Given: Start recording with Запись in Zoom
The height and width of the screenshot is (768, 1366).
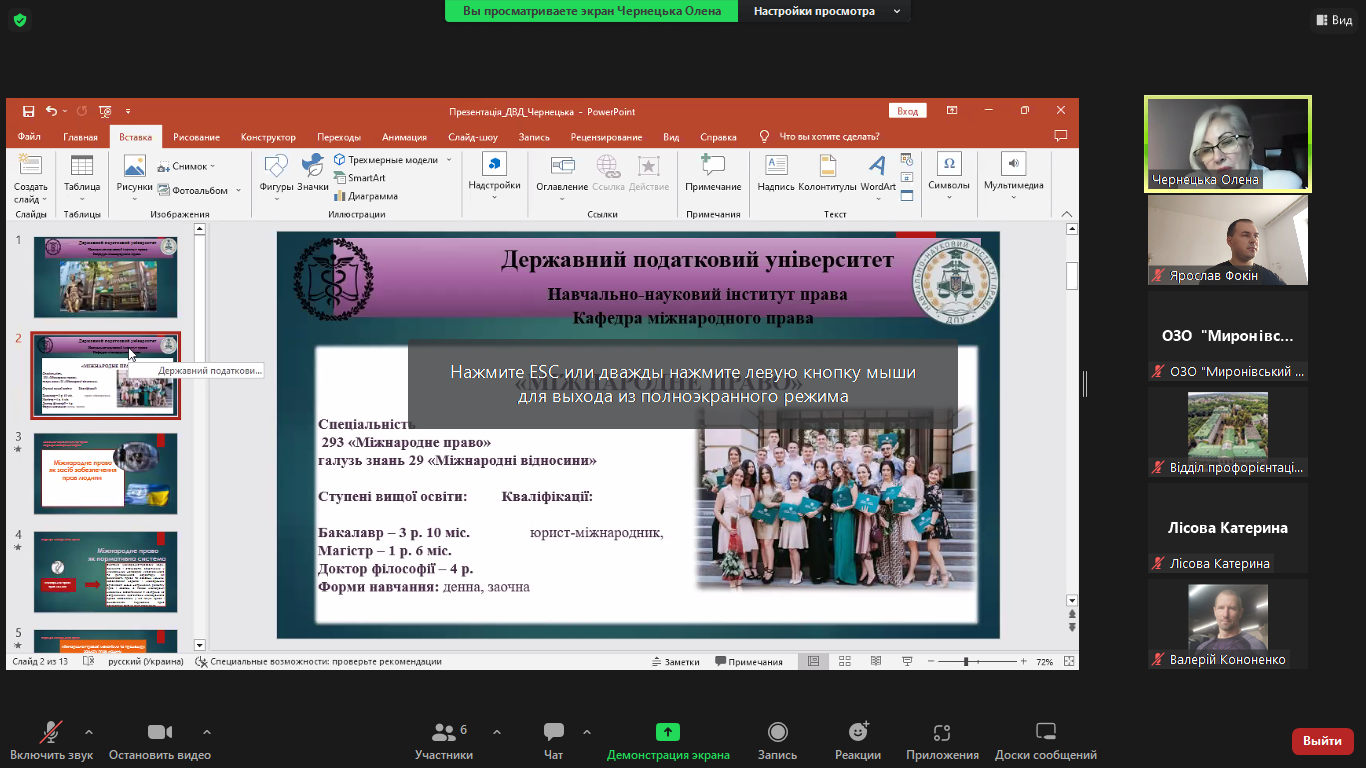Looking at the screenshot, I should (777, 741).
